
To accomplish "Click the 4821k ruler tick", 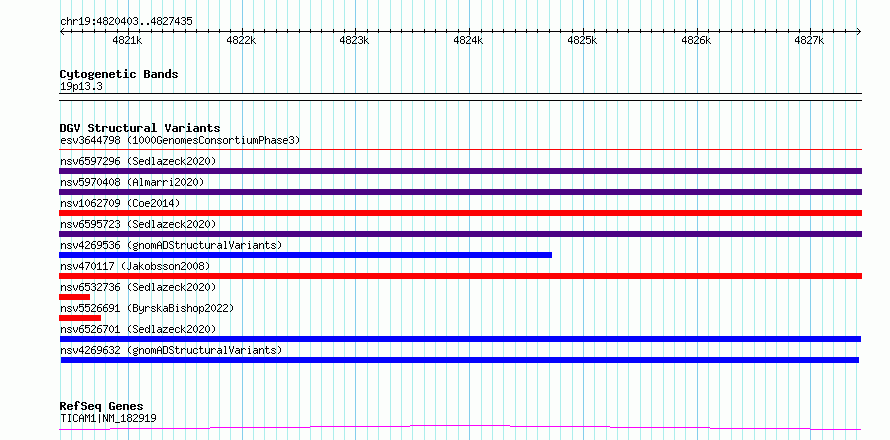I will point(128,40).
